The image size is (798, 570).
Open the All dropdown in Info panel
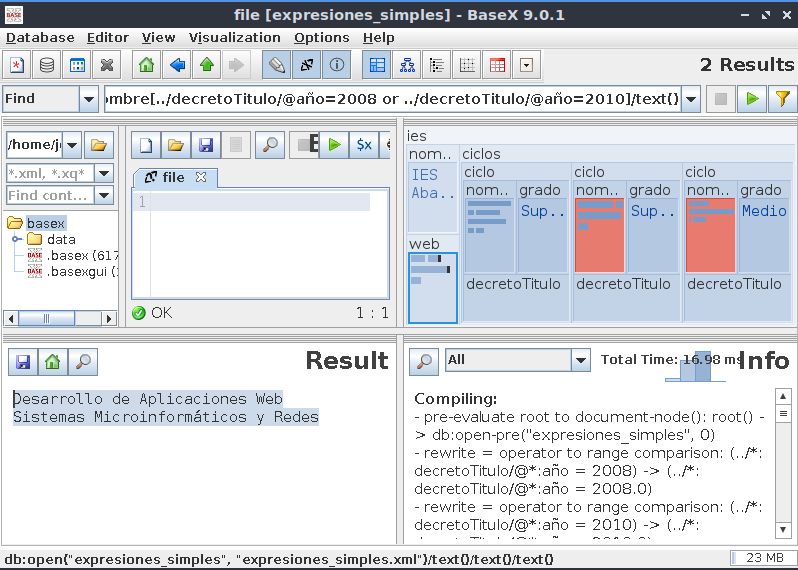tap(580, 360)
